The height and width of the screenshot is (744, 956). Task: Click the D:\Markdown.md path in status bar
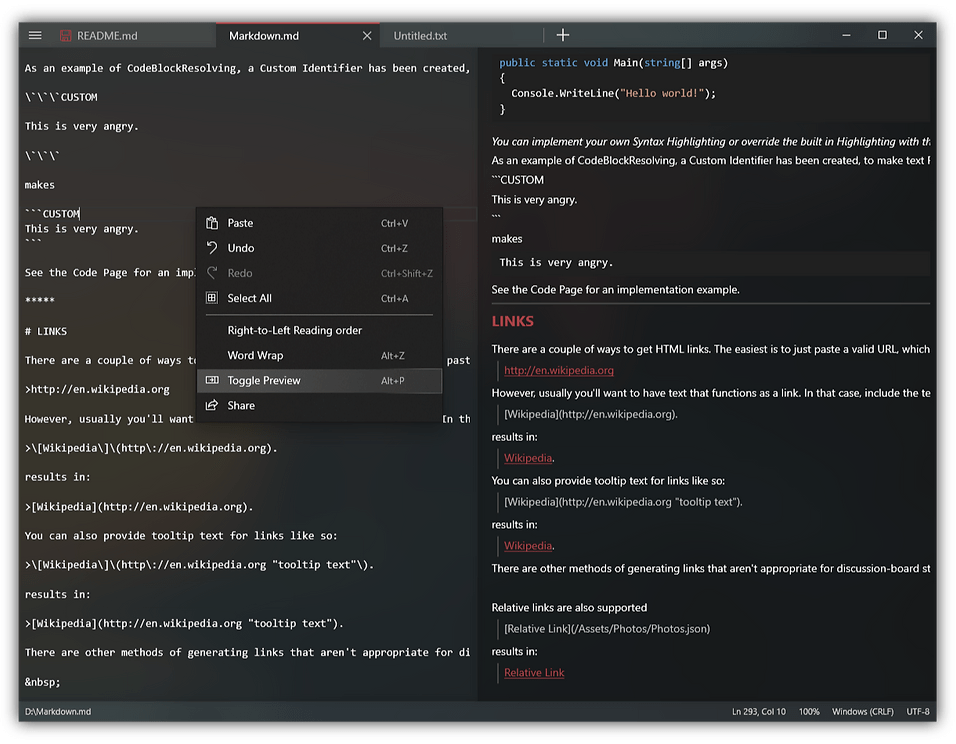(58, 712)
